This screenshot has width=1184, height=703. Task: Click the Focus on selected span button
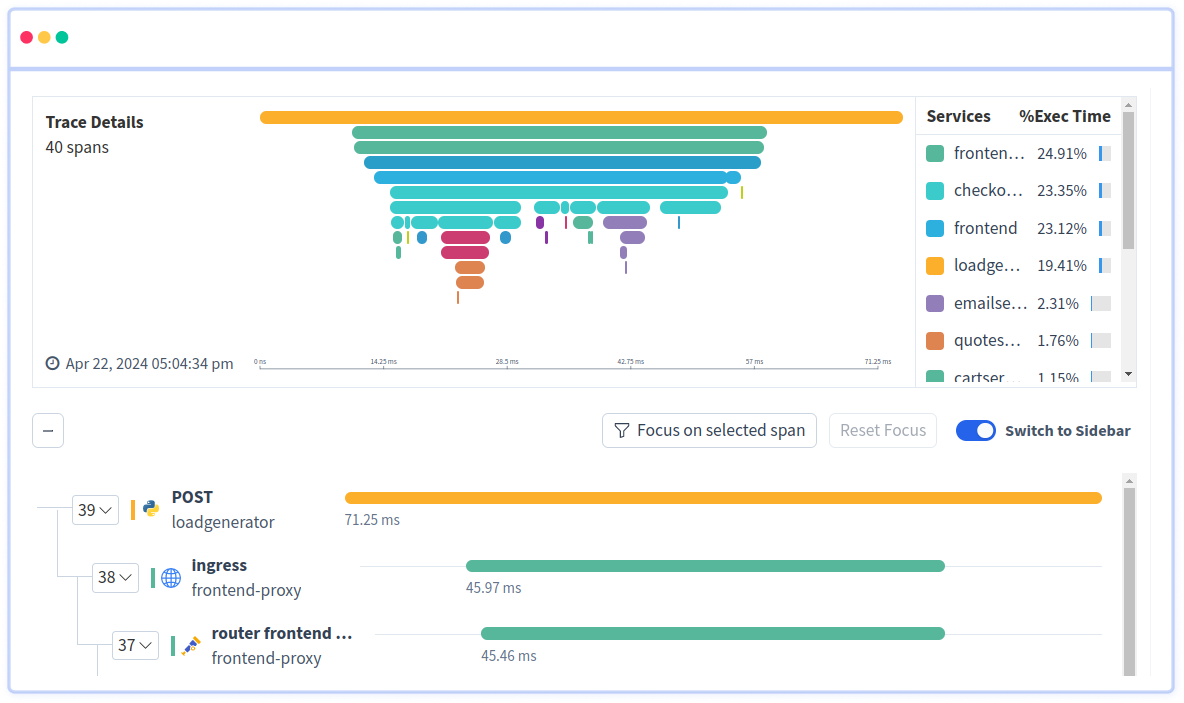click(x=709, y=430)
